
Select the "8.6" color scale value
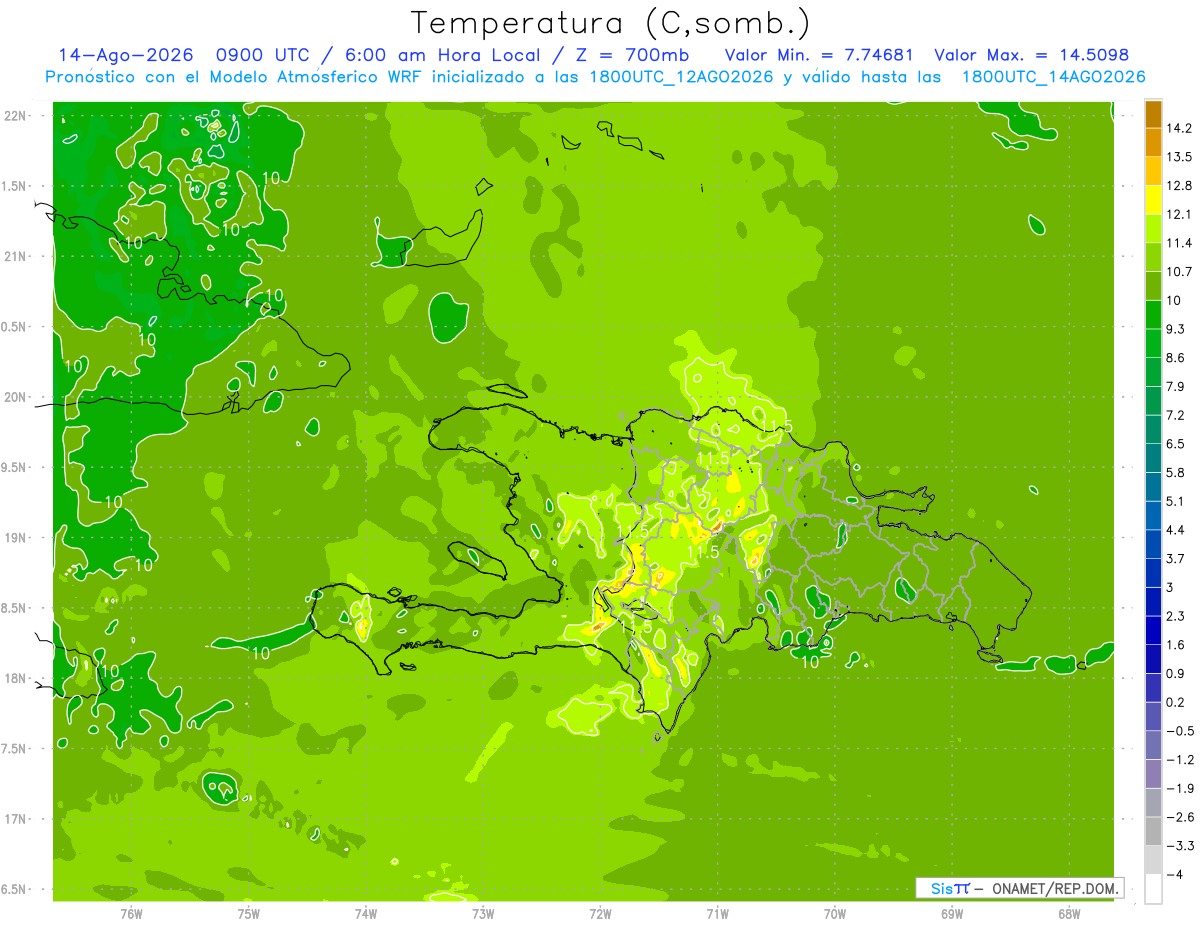point(1176,358)
